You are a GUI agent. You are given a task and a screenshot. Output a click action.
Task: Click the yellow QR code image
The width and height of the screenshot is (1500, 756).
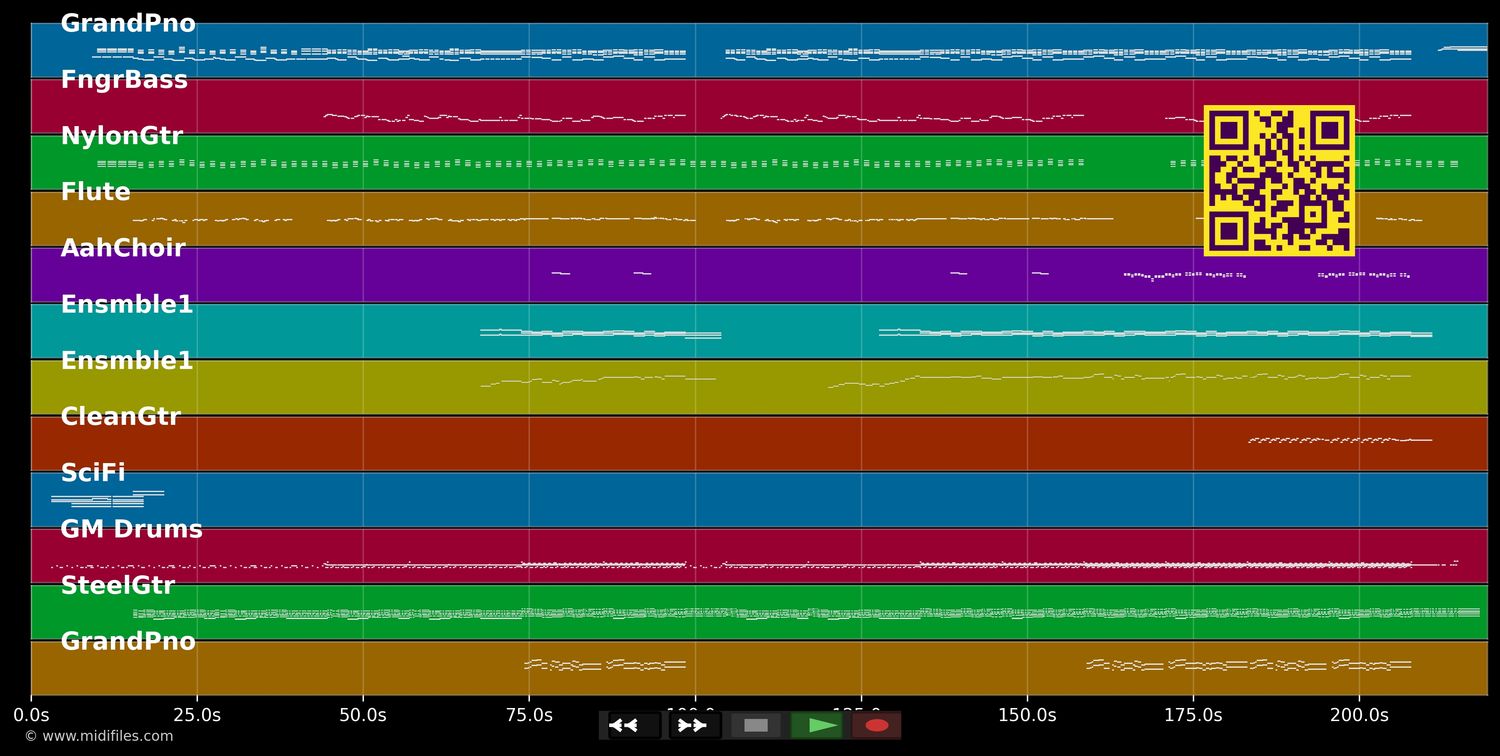(1279, 181)
